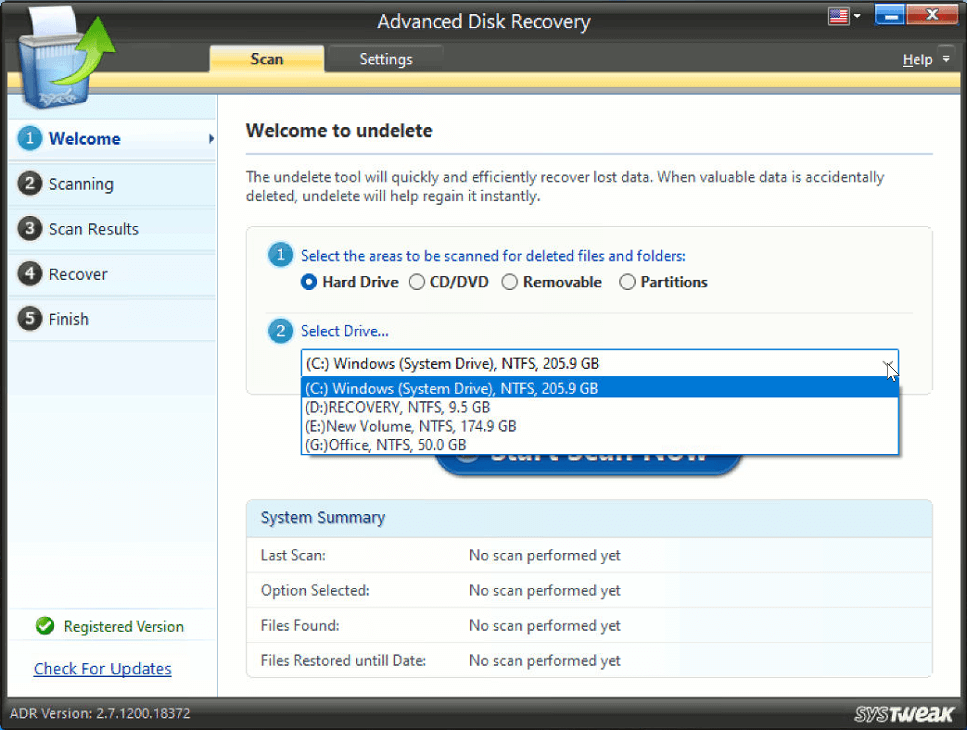
Task: Click the Scanning step icon
Action: pos(32,184)
